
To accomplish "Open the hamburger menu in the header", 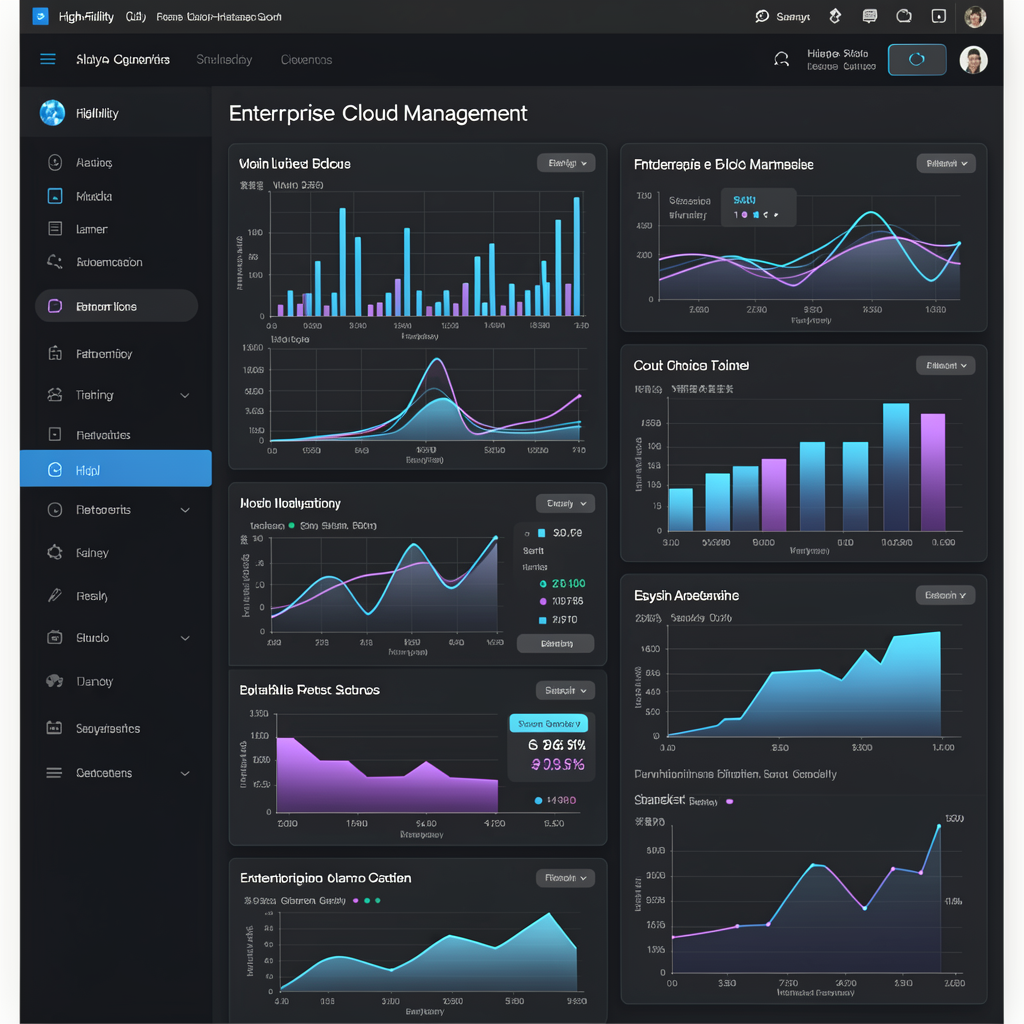I will (48, 59).
